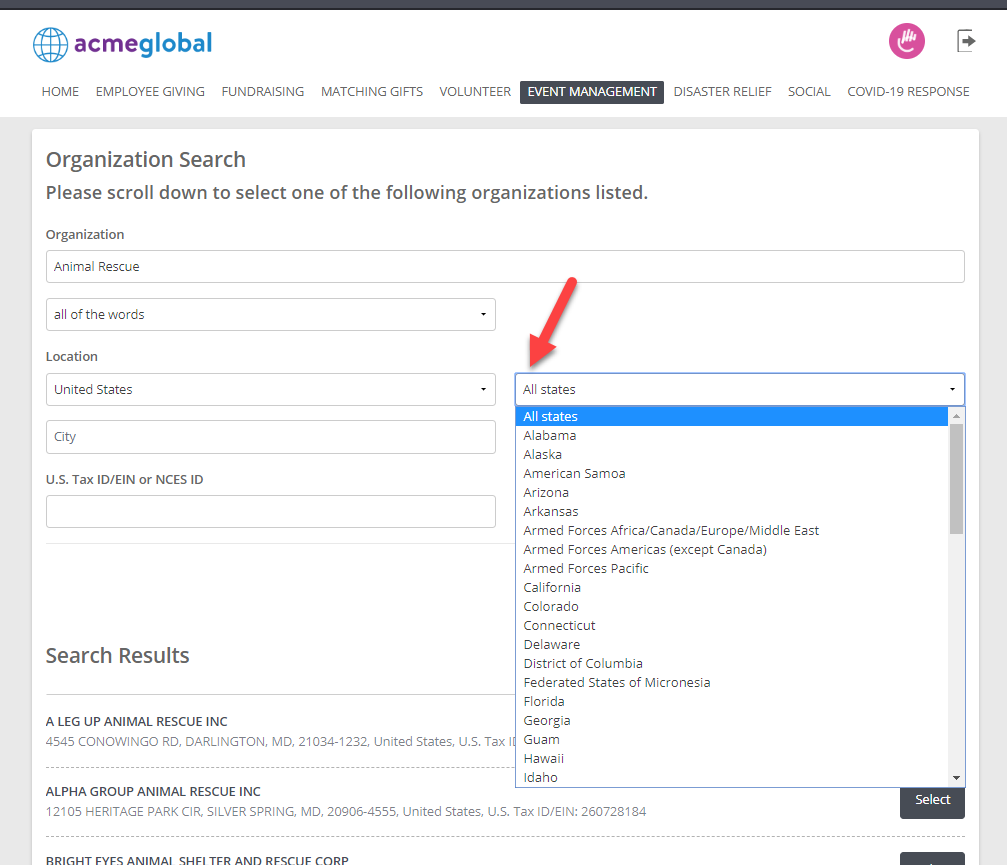
Task: Click the logout arrow icon
Action: tap(966, 41)
